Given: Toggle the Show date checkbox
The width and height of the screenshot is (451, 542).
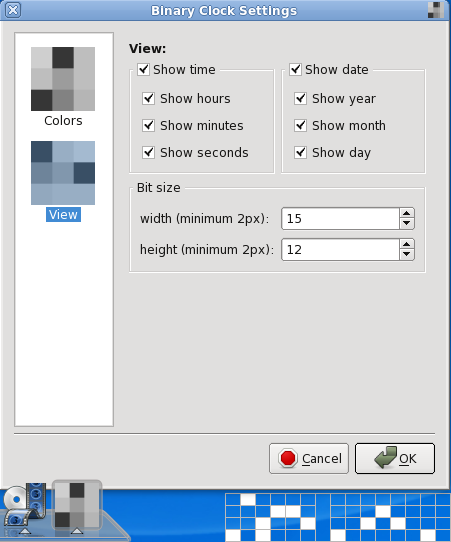Looking at the screenshot, I should [295, 69].
